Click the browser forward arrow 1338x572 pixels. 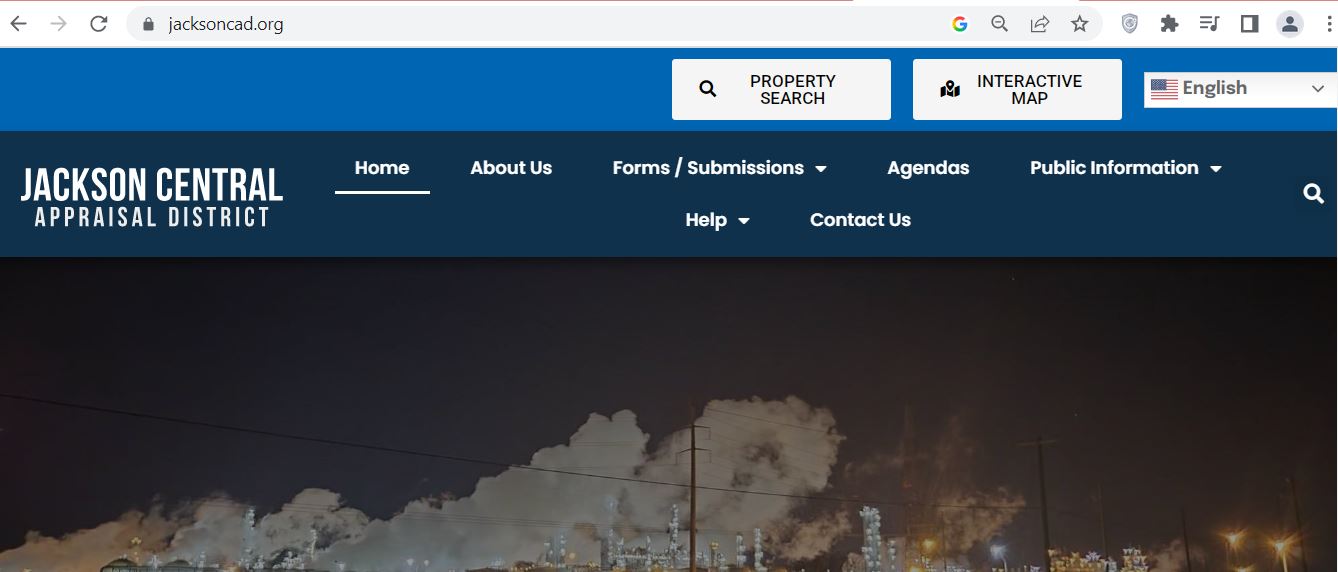(x=58, y=24)
